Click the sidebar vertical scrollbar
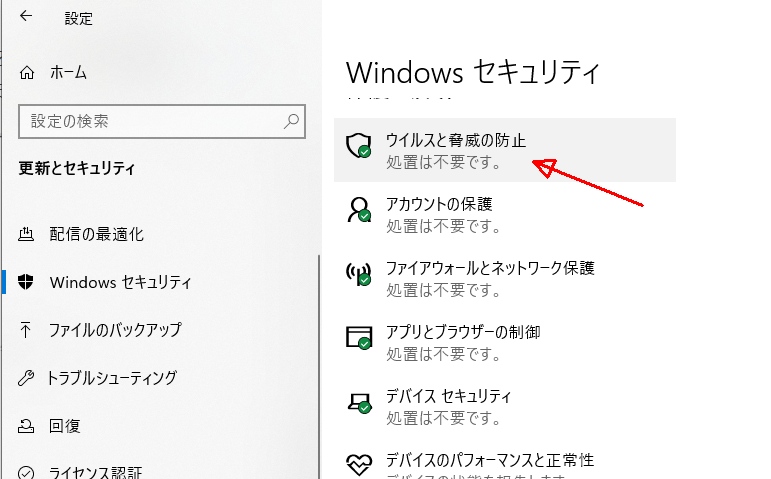The width and height of the screenshot is (771, 479). click(x=319, y=360)
